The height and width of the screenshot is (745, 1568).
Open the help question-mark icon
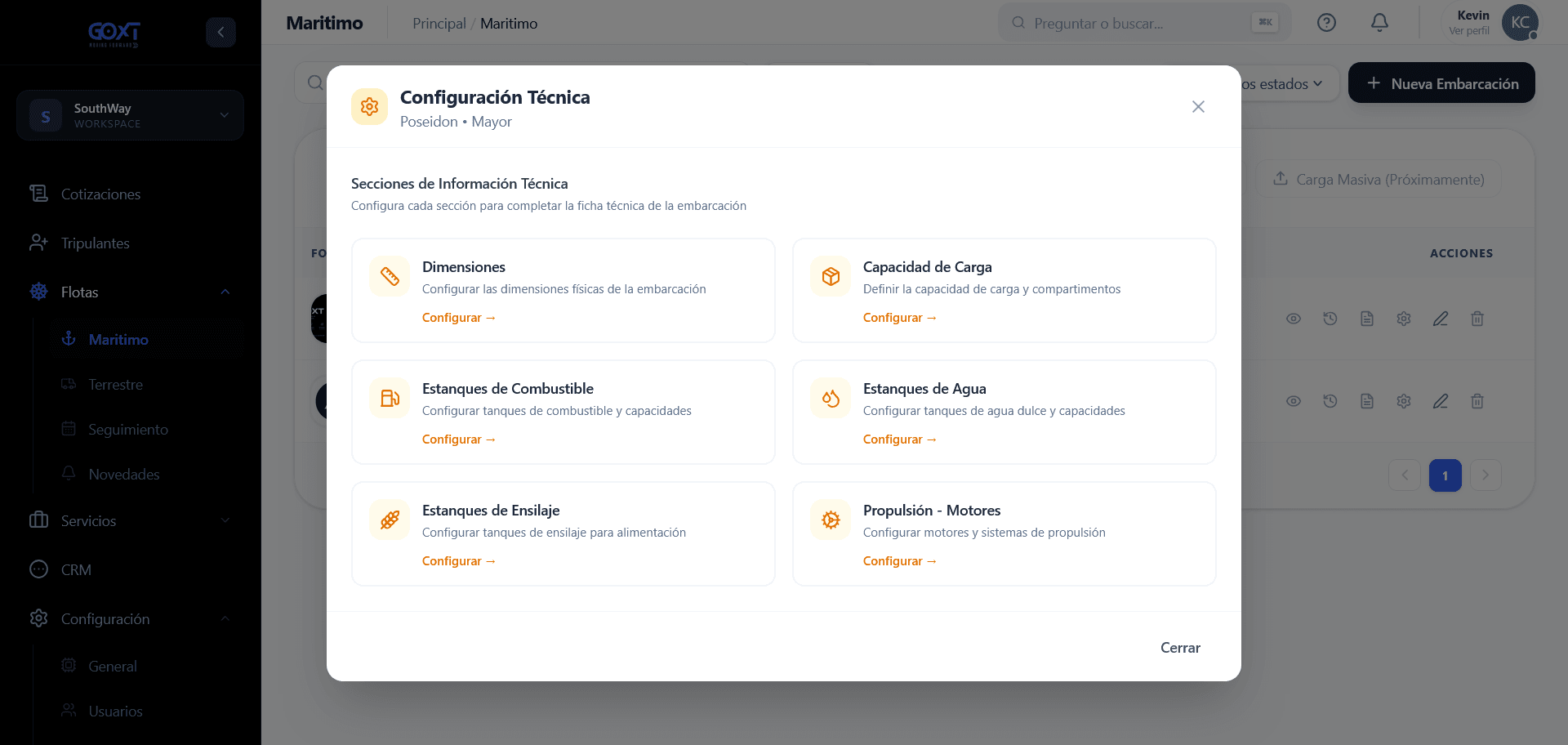[x=1326, y=23]
